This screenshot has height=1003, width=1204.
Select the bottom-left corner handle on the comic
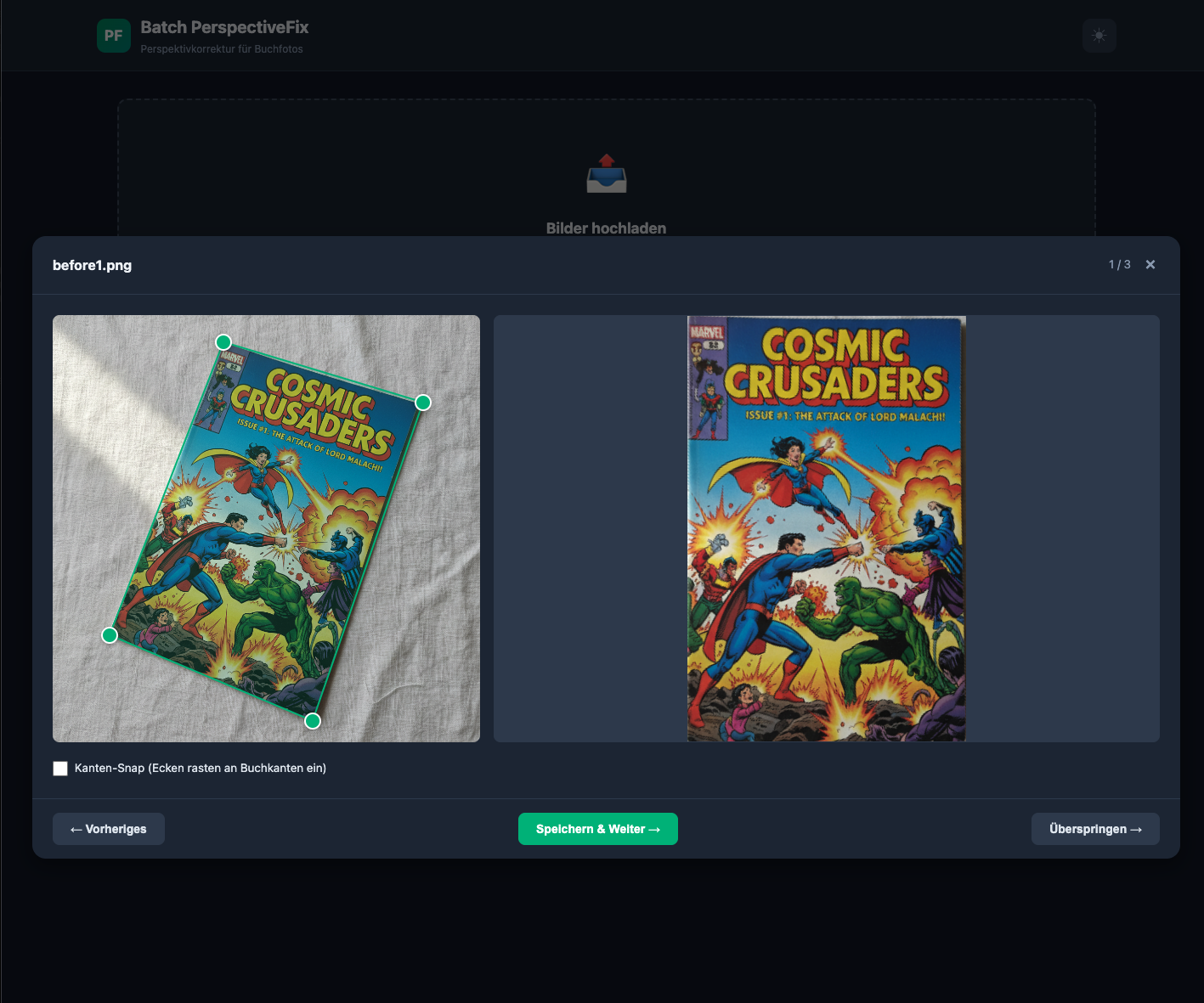110,635
